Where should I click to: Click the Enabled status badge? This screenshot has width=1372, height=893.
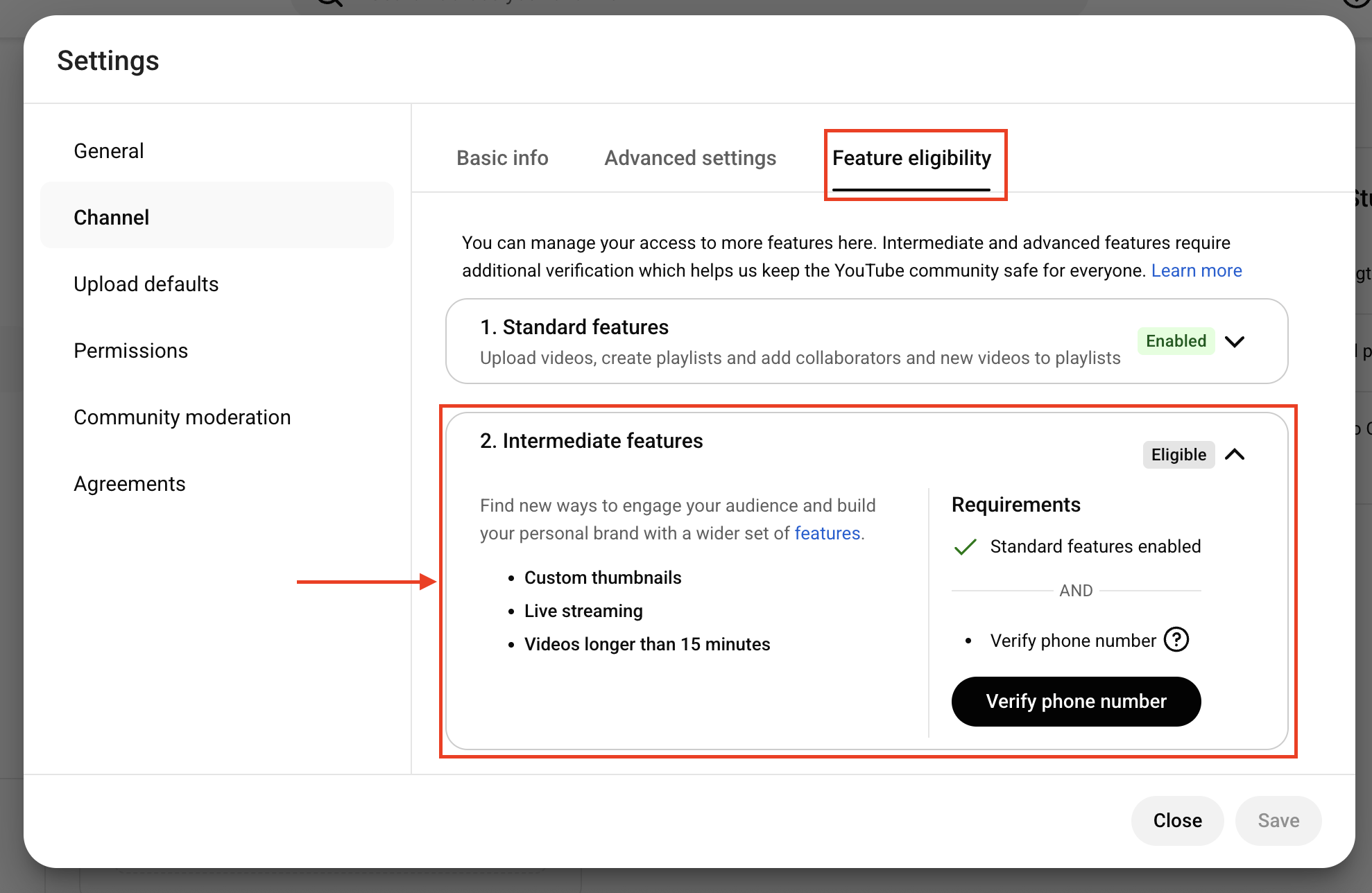point(1176,341)
